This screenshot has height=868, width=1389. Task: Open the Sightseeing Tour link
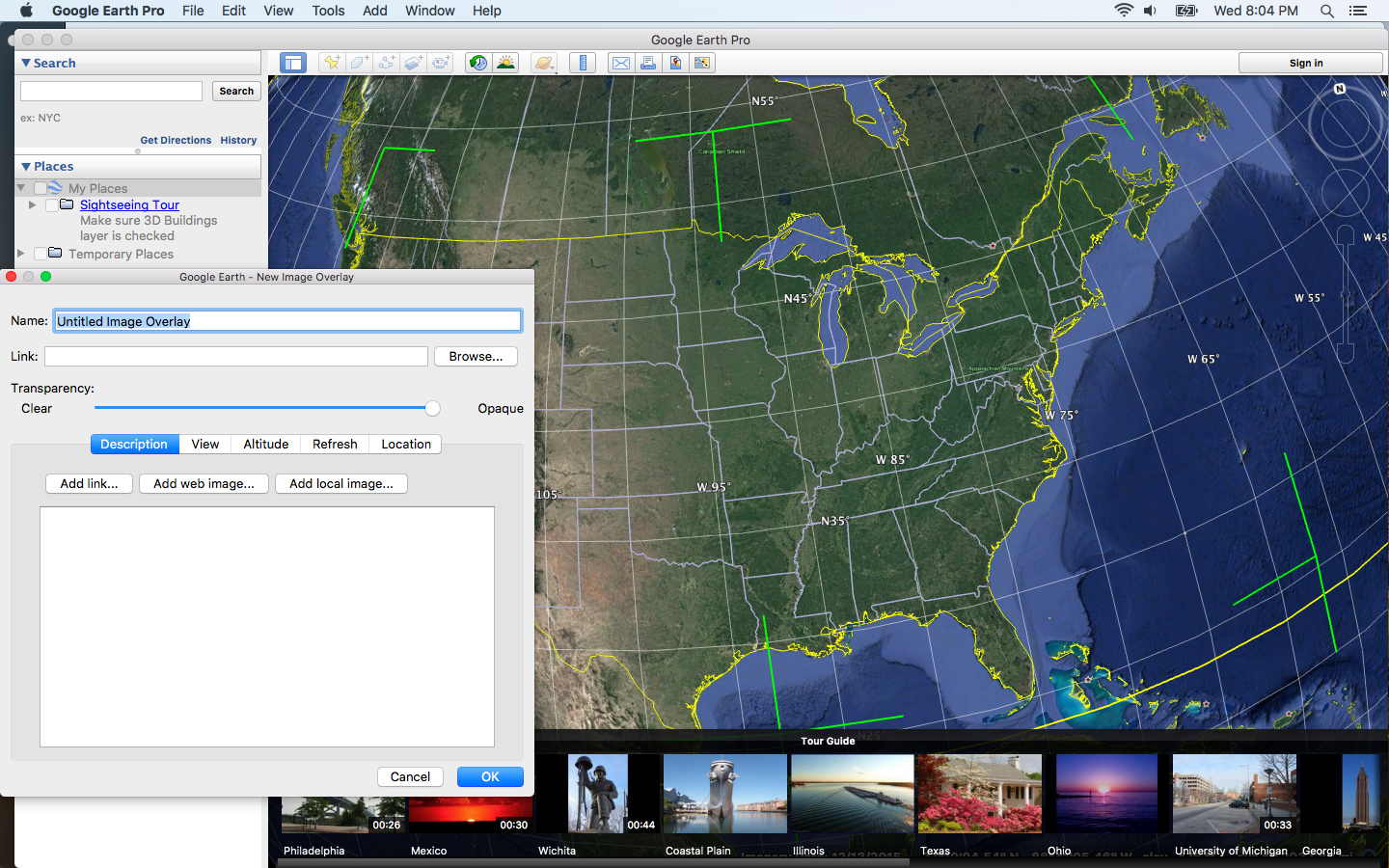pos(129,204)
